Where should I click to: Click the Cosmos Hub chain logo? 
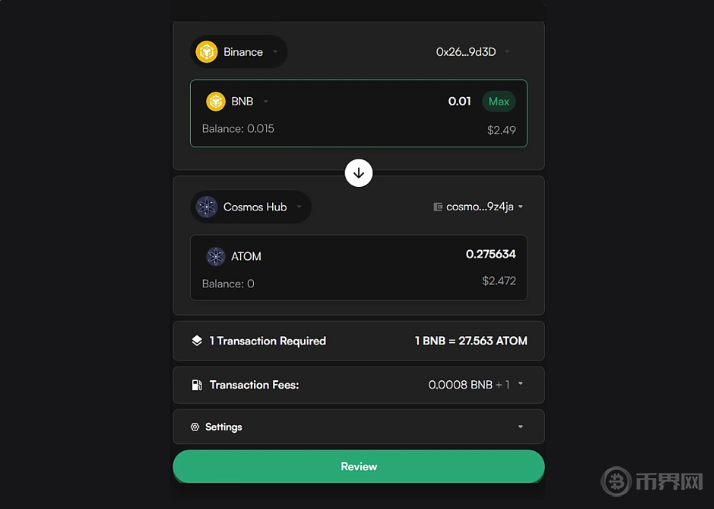point(207,207)
